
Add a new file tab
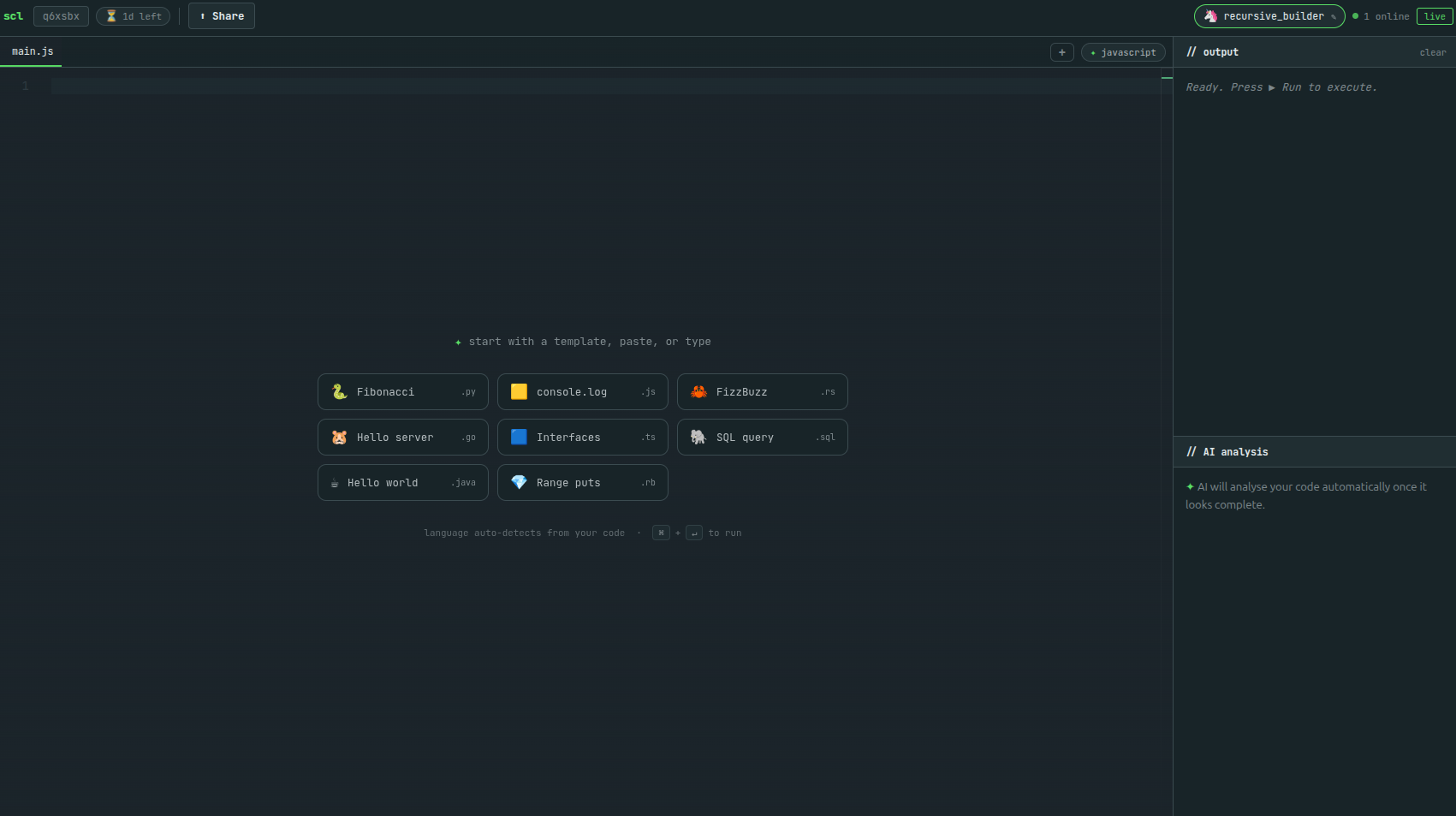(1062, 52)
